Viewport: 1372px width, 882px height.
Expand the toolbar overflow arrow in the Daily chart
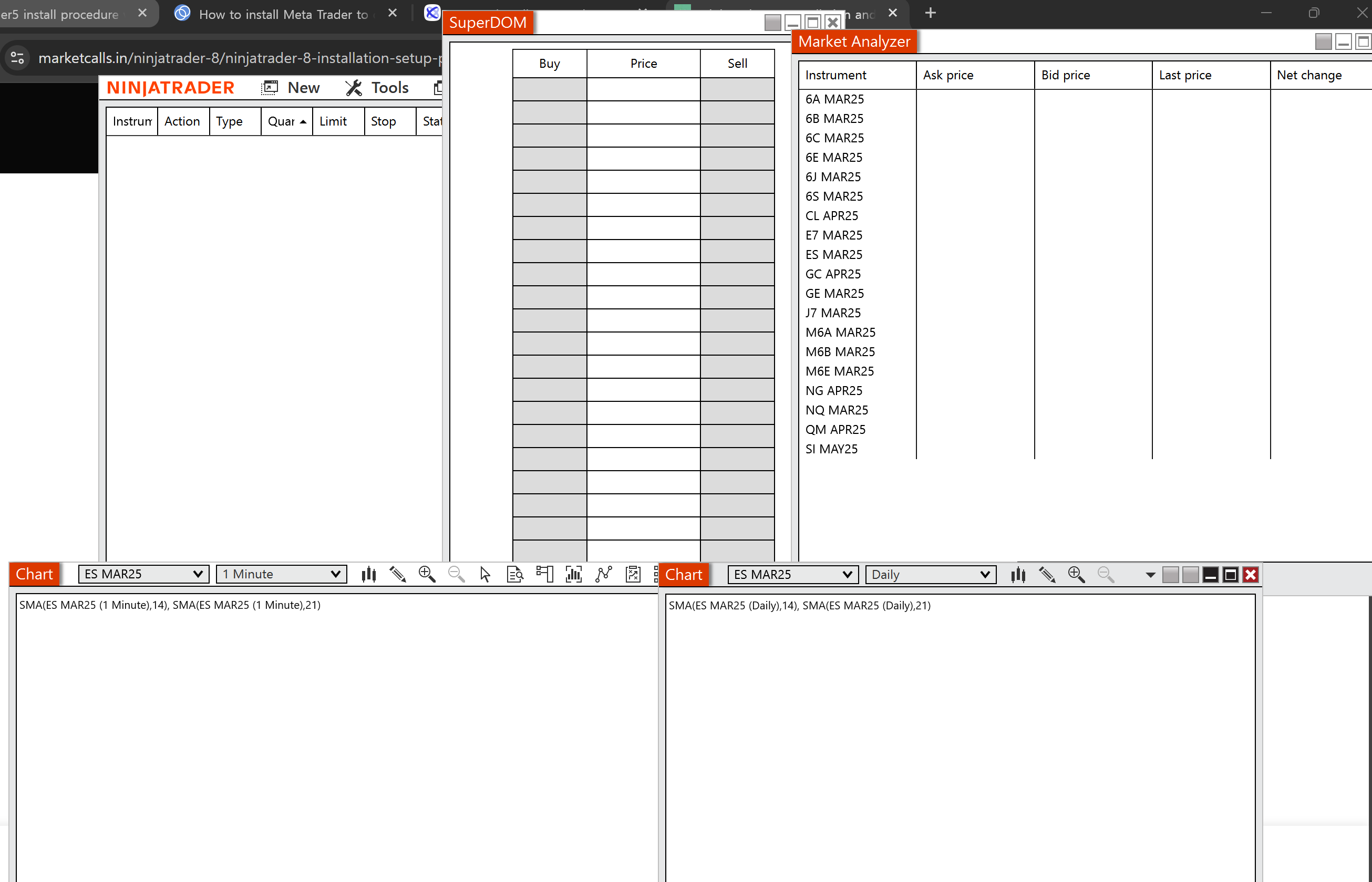[1150, 575]
